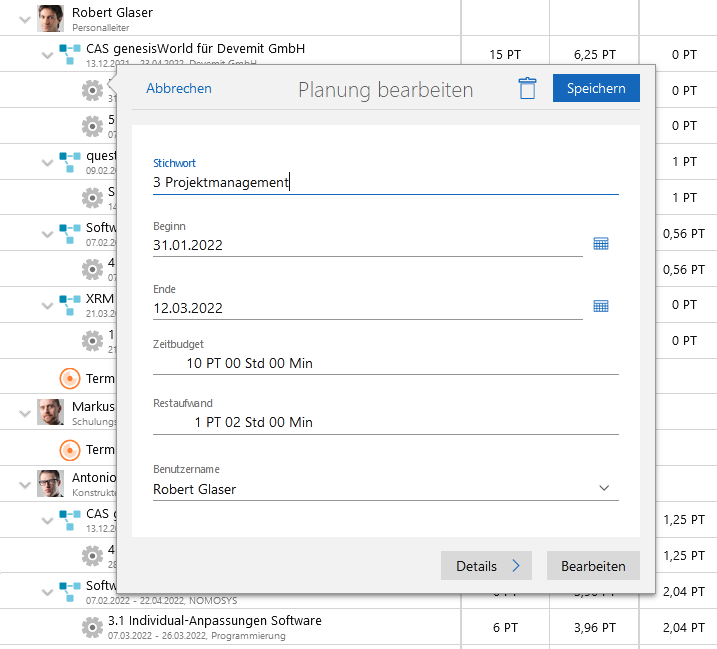Open the Details view
The width and height of the screenshot is (717, 649).
(486, 566)
